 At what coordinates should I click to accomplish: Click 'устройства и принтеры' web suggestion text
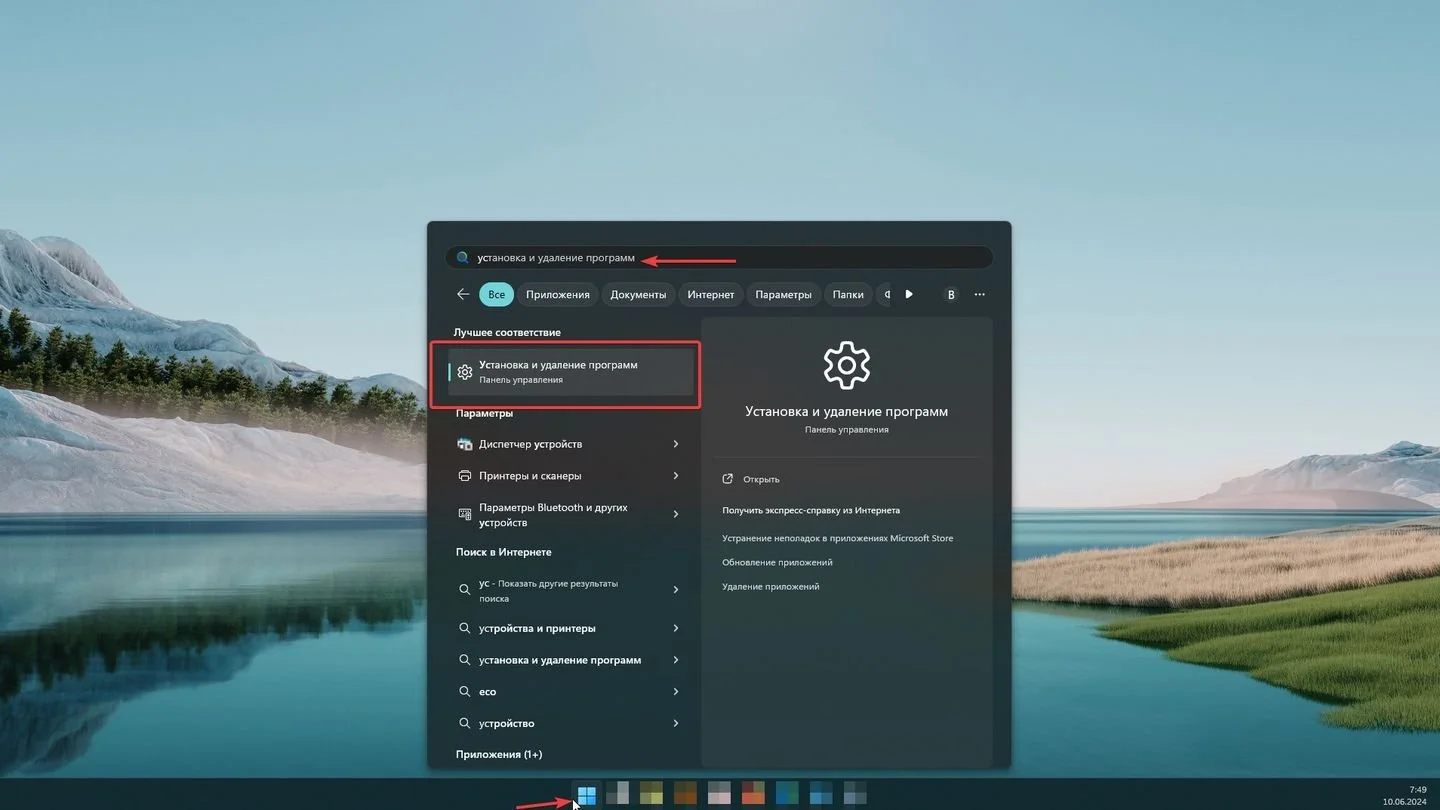[x=537, y=628]
